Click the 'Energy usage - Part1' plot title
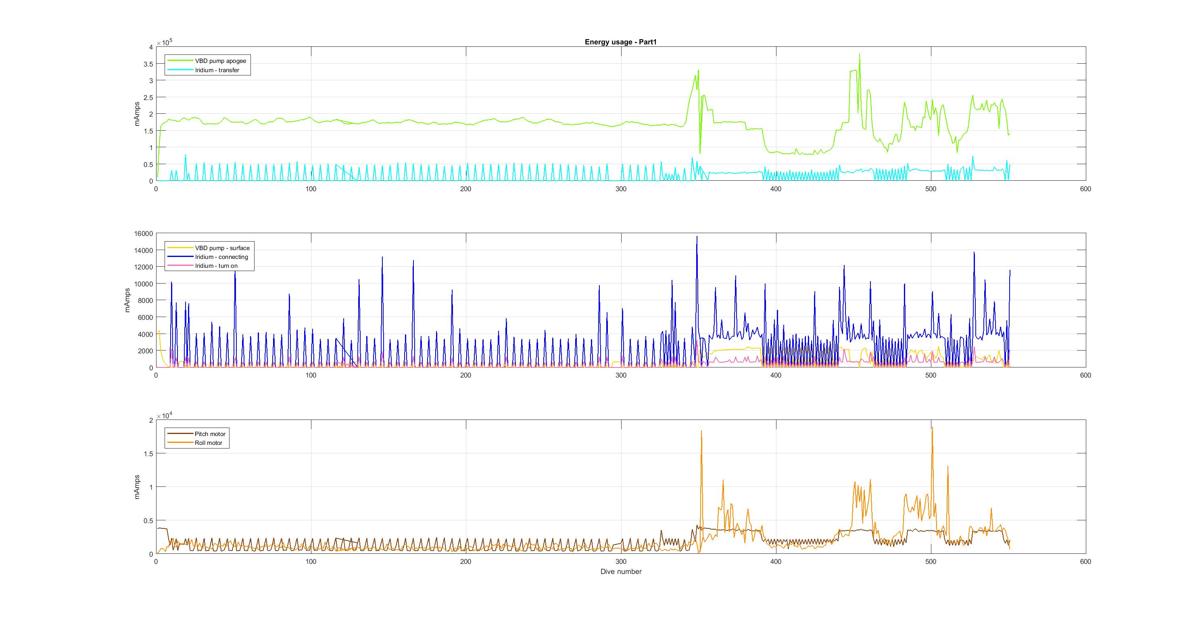The height and width of the screenshot is (622, 1200). [x=620, y=41]
